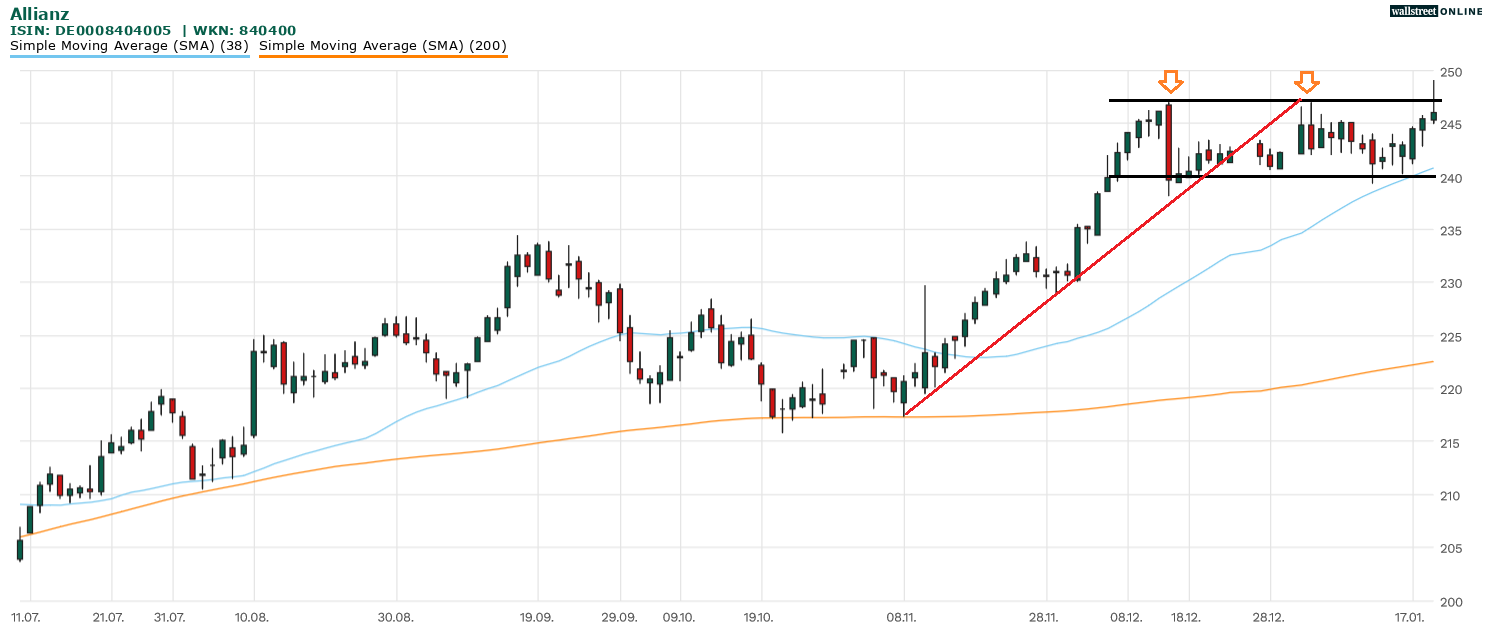
Task: Click the WKN 840400 text
Action: click(244, 31)
